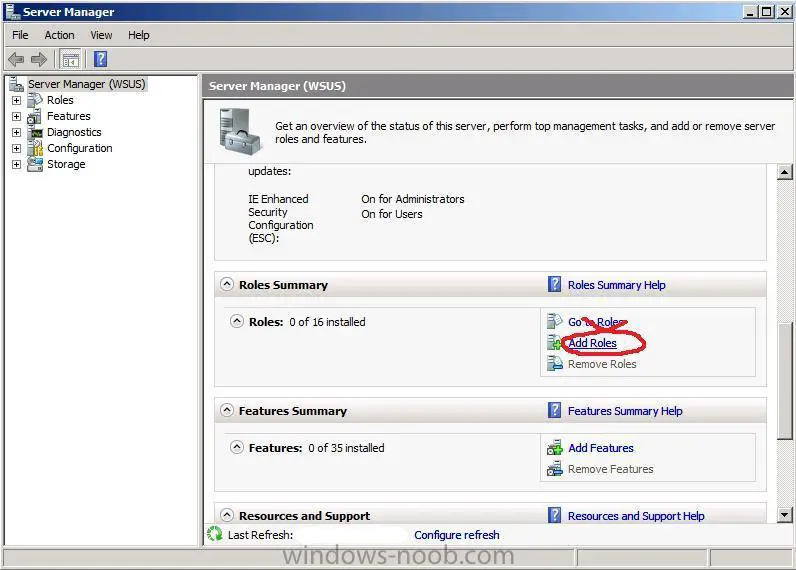Click the Go to Roles link
796x570 pixels.
tap(598, 322)
